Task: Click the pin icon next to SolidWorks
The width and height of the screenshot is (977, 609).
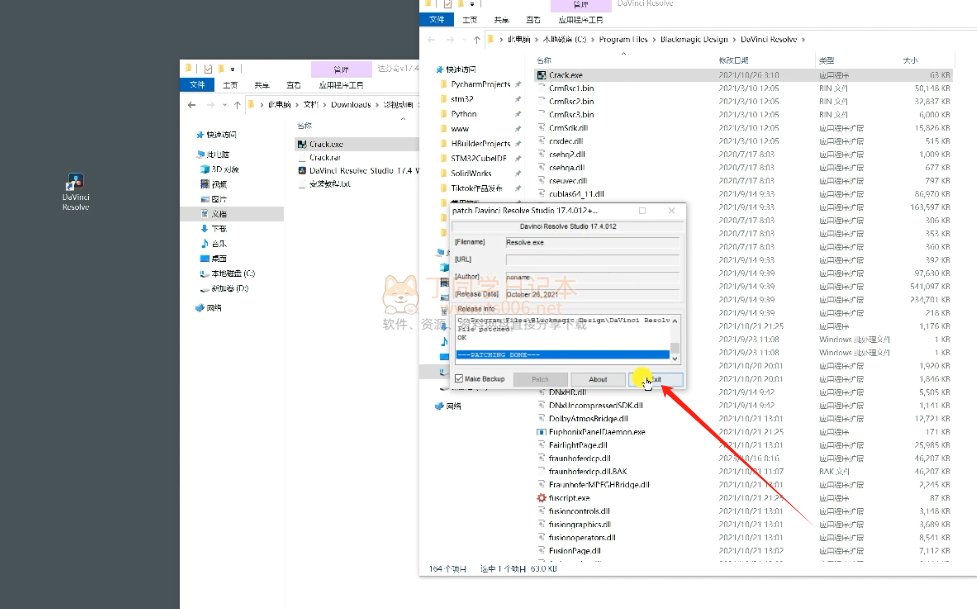Action: point(518,173)
